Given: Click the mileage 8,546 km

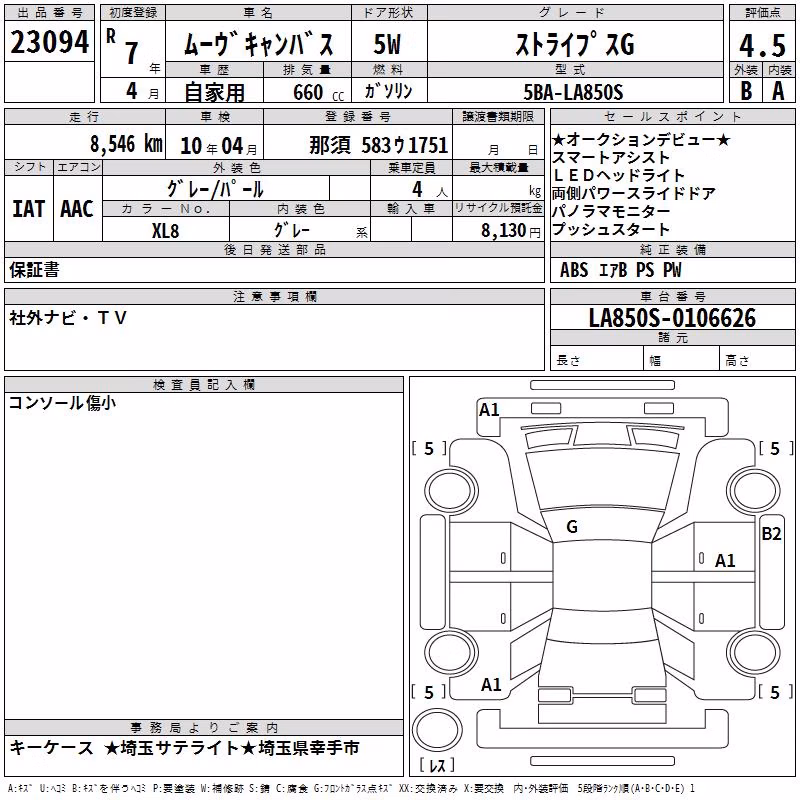Looking at the screenshot, I should click(127, 144).
